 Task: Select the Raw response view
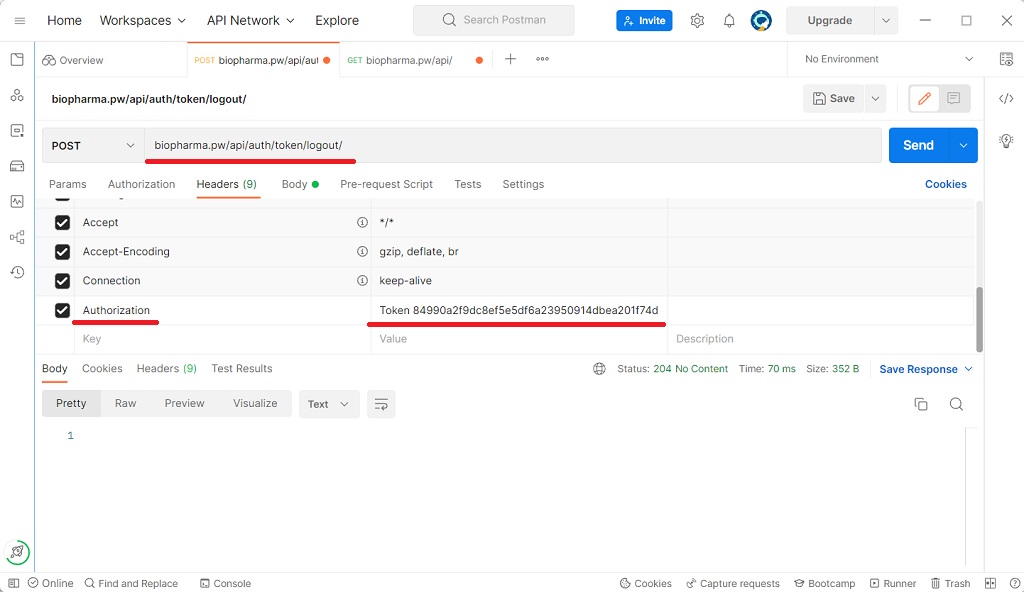[x=125, y=404]
